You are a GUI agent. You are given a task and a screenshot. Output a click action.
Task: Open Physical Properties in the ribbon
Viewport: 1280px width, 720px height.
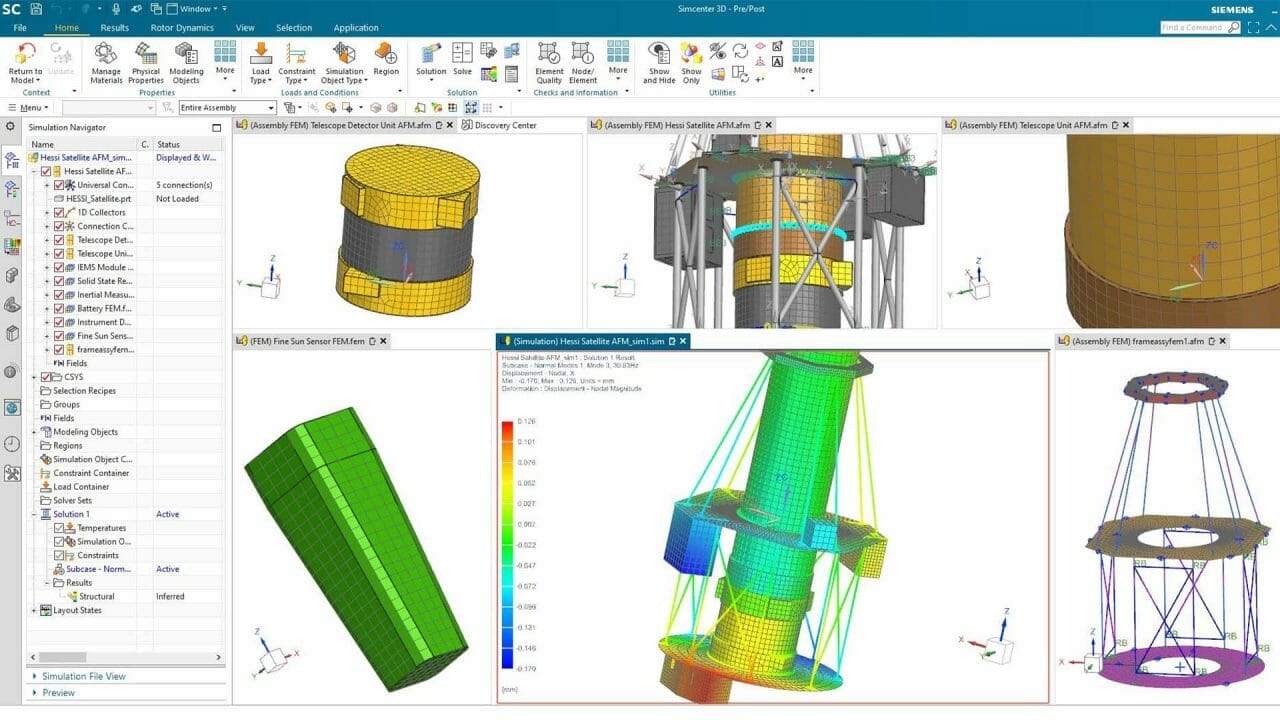(145, 65)
